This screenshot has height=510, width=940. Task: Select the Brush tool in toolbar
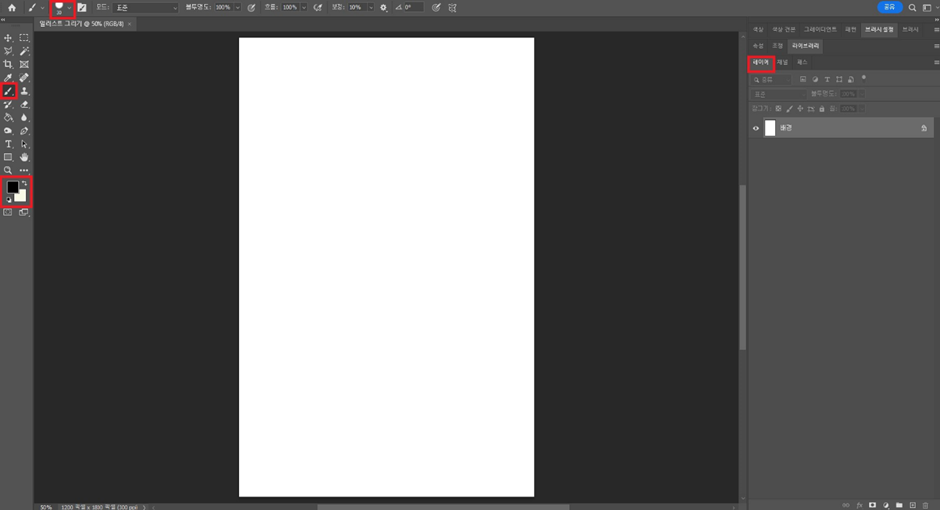[x=8, y=91]
